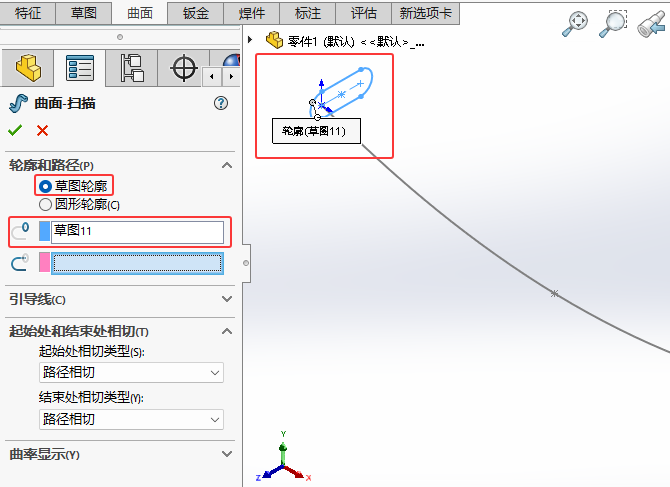Click the 轮廓(草图11) callout label
Image resolution: width=670 pixels, height=487 pixels.
(x=316, y=131)
